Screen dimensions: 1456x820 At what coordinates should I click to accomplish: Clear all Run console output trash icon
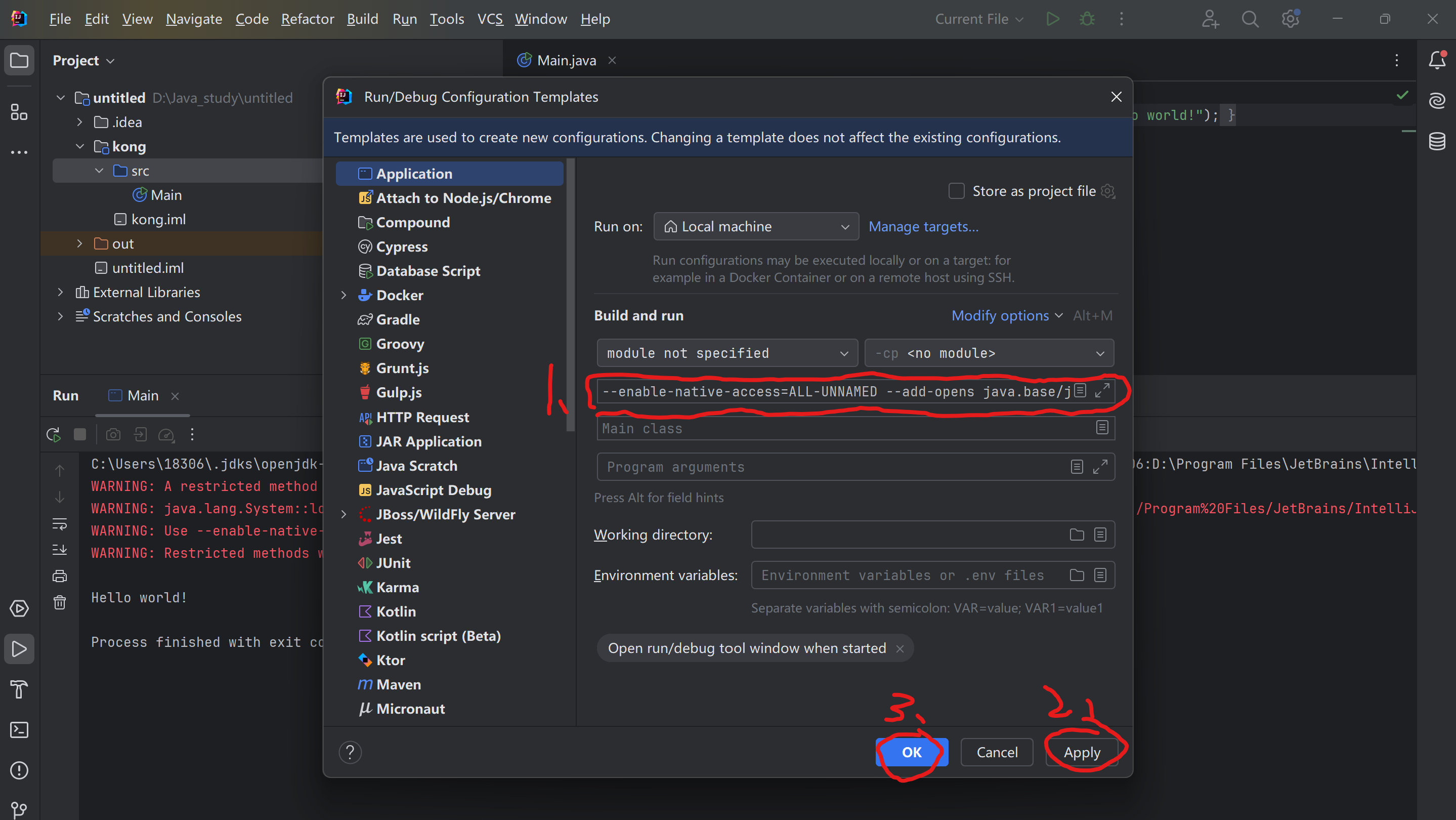59,603
